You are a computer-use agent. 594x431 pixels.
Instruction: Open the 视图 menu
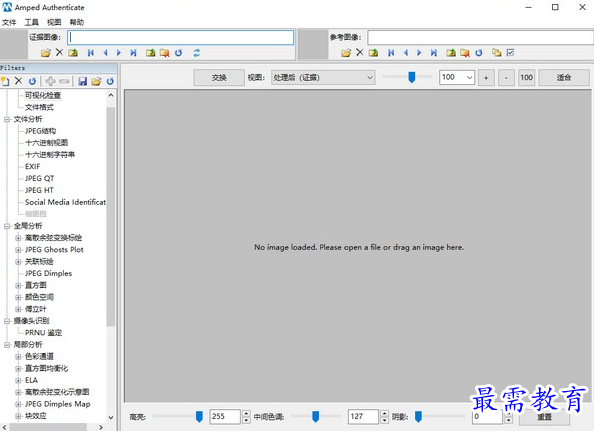tap(54, 22)
